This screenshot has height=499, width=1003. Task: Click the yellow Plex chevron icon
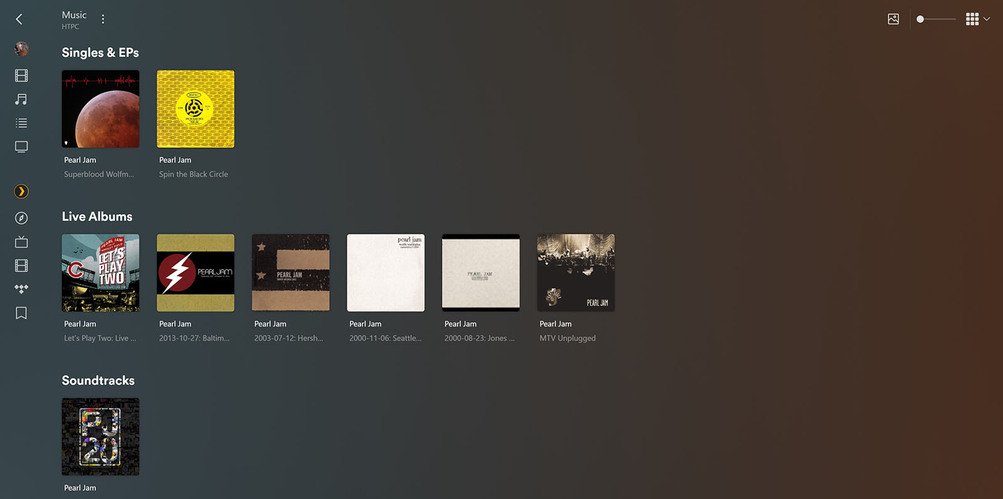[21, 191]
